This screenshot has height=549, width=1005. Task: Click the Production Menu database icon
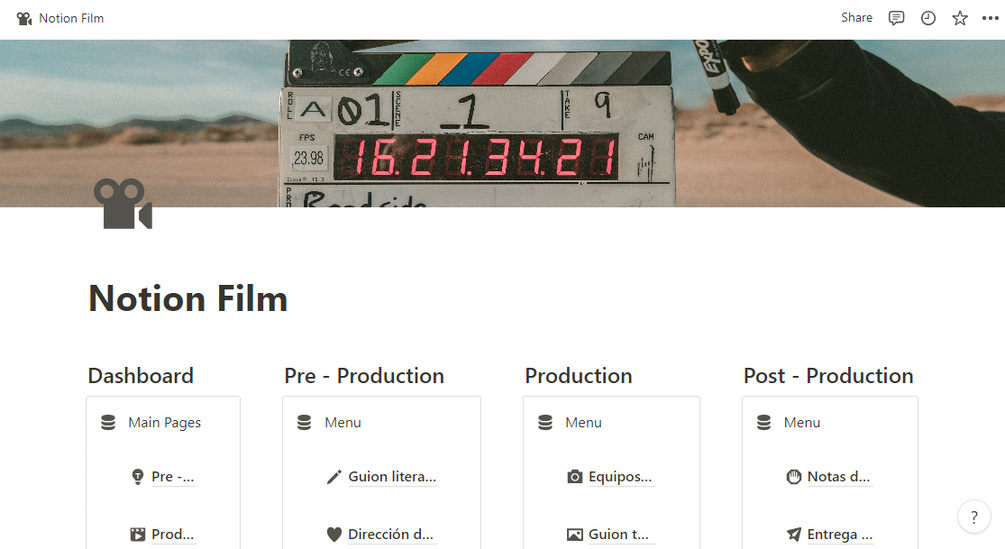[545, 423]
